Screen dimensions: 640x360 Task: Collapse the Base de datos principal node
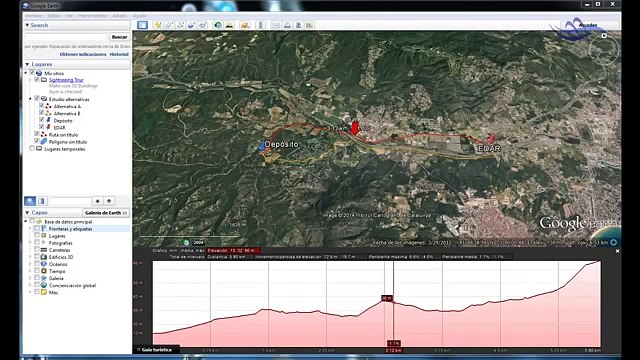(x=26, y=222)
